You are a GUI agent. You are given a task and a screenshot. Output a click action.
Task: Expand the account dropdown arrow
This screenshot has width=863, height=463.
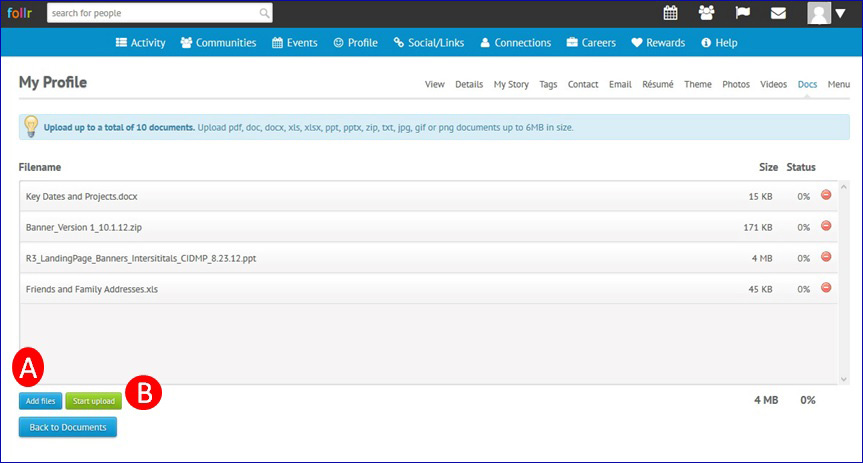840,13
